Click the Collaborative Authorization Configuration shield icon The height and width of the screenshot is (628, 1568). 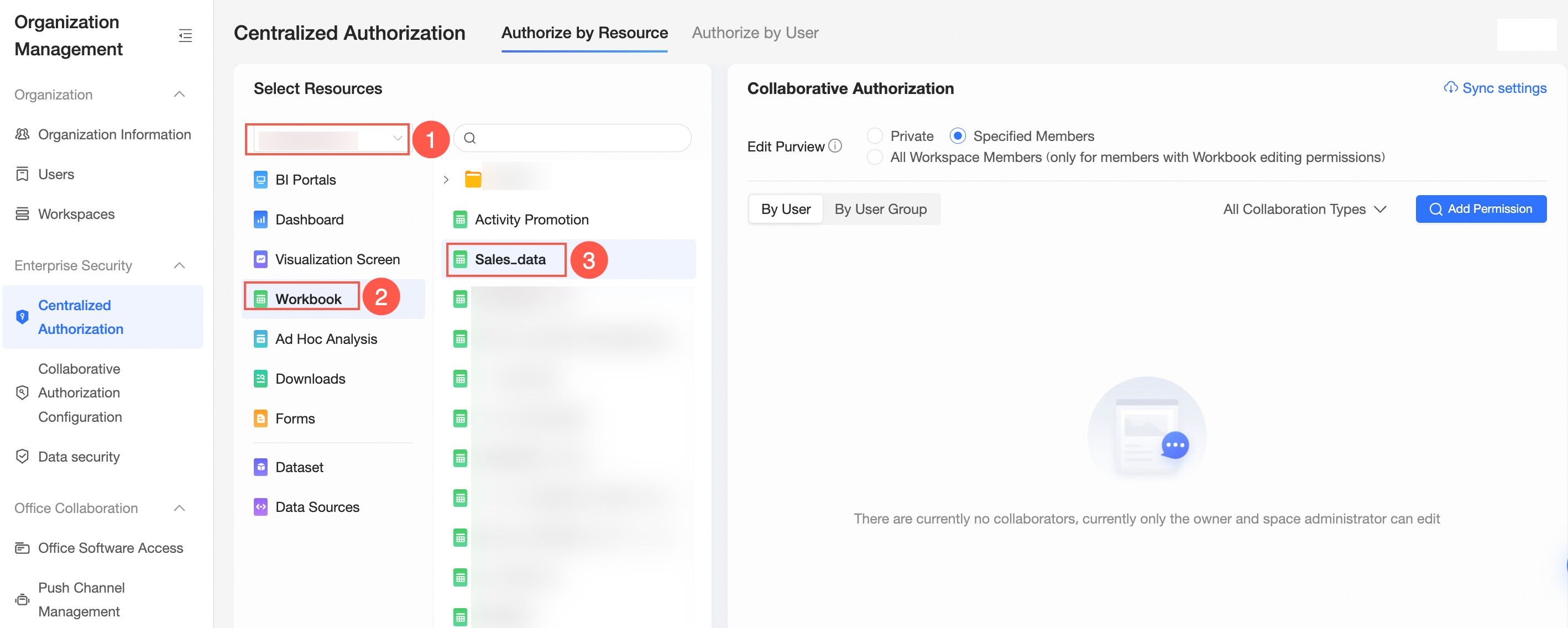(23, 393)
